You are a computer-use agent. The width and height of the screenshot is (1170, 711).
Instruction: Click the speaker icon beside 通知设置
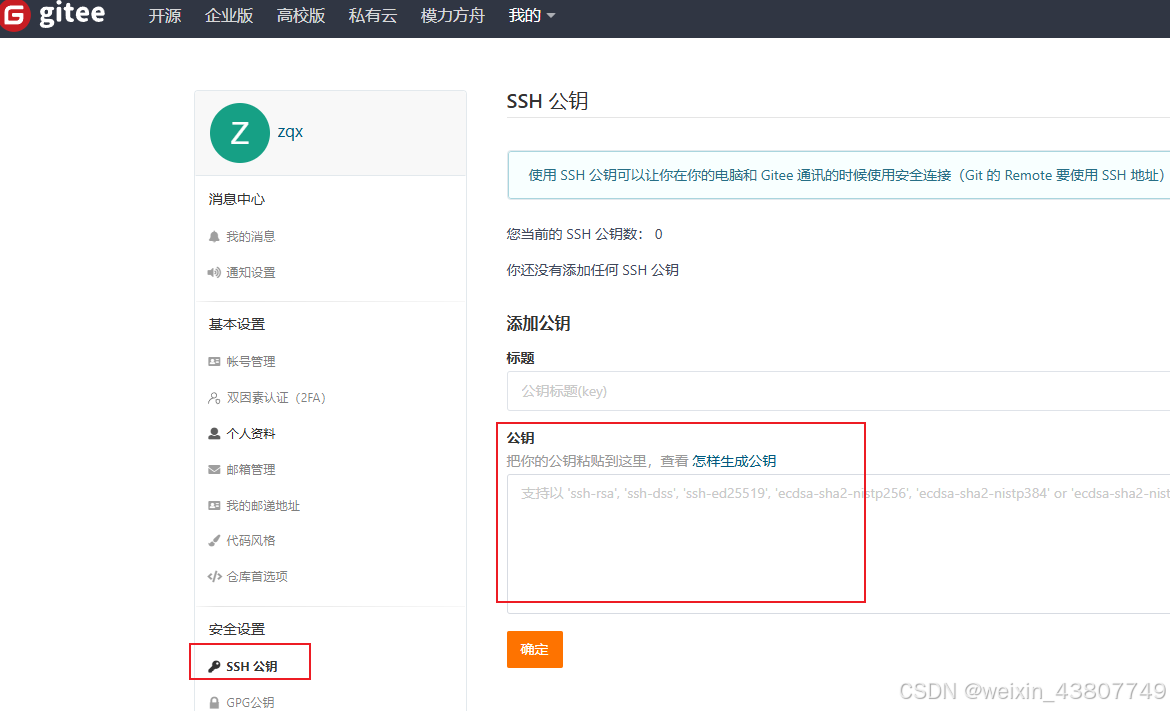point(214,272)
